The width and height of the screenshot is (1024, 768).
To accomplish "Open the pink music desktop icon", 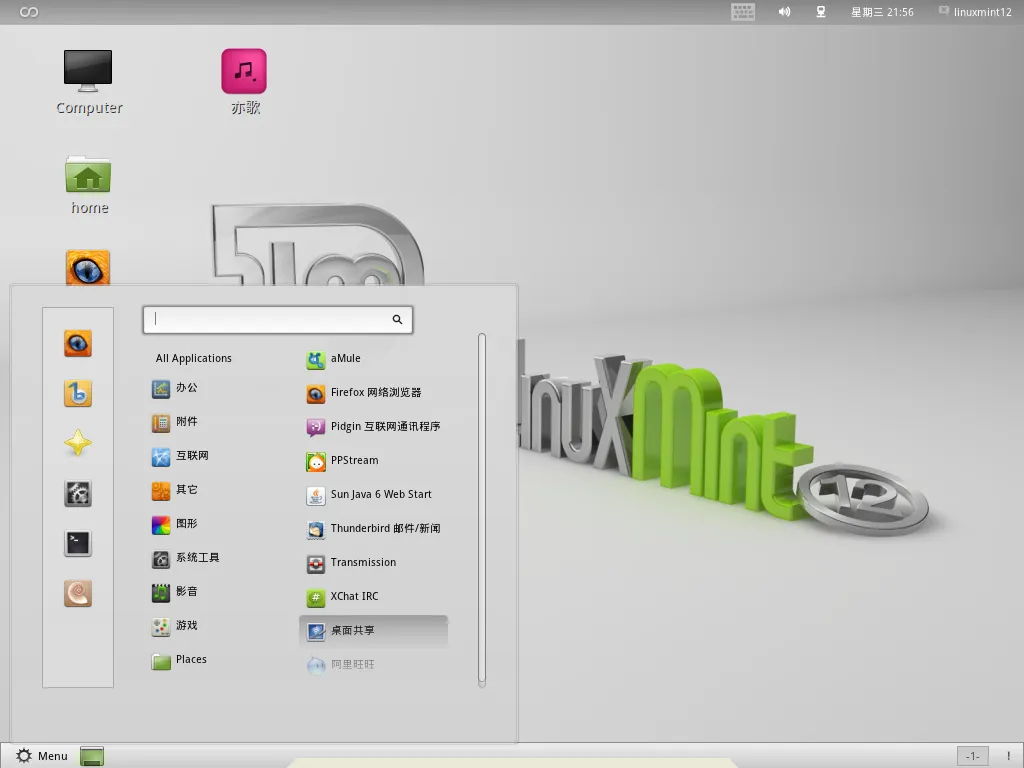I will pyautogui.click(x=244, y=82).
